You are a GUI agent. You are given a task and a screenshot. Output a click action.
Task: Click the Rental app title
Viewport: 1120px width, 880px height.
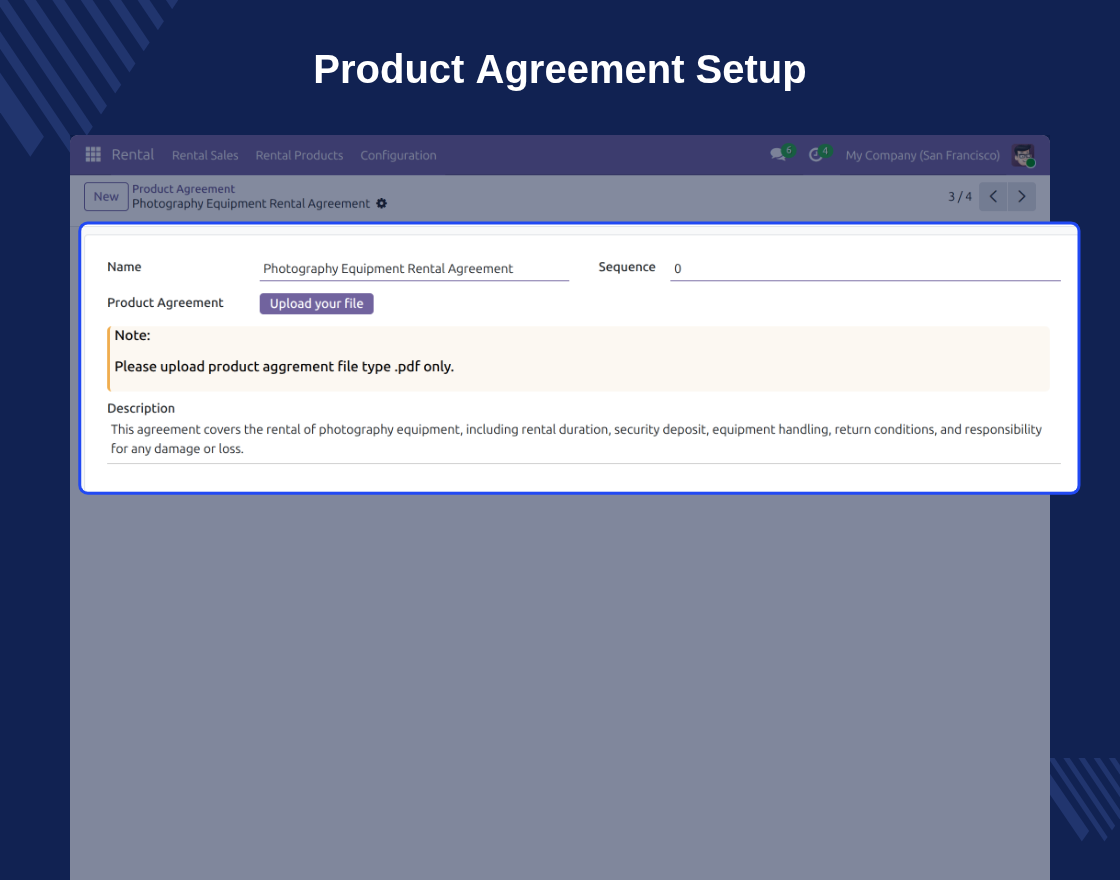click(133, 154)
